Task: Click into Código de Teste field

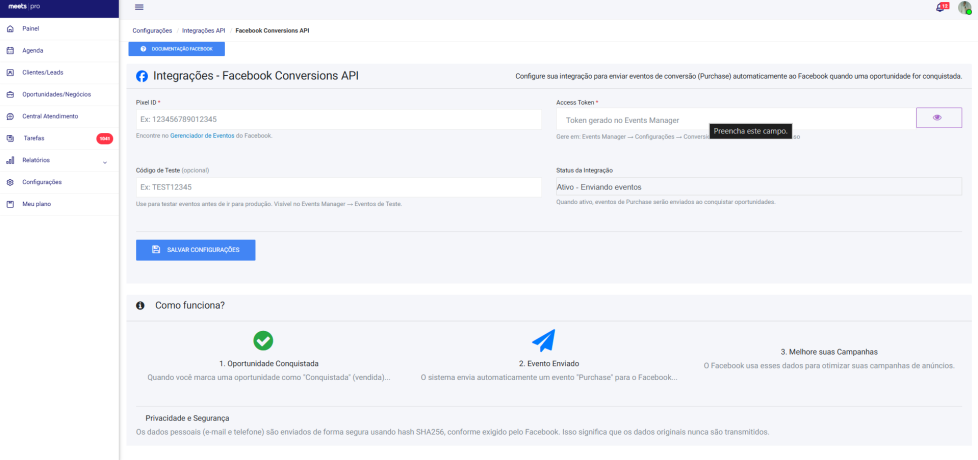Action: [338, 187]
